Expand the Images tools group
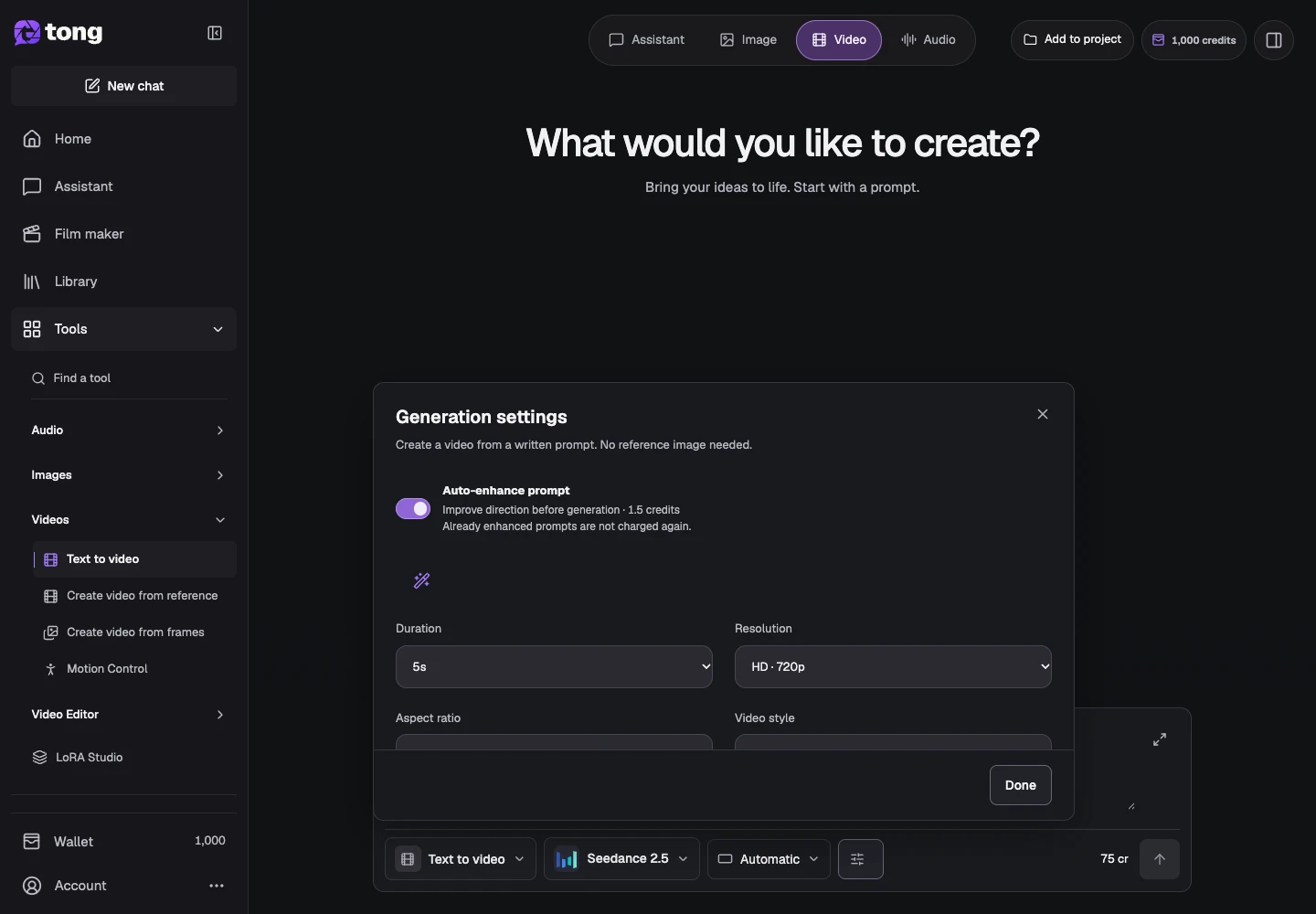 click(129, 475)
